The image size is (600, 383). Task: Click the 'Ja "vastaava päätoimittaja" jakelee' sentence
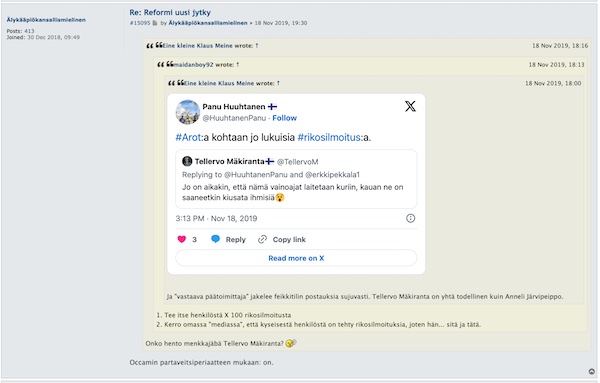click(365, 297)
